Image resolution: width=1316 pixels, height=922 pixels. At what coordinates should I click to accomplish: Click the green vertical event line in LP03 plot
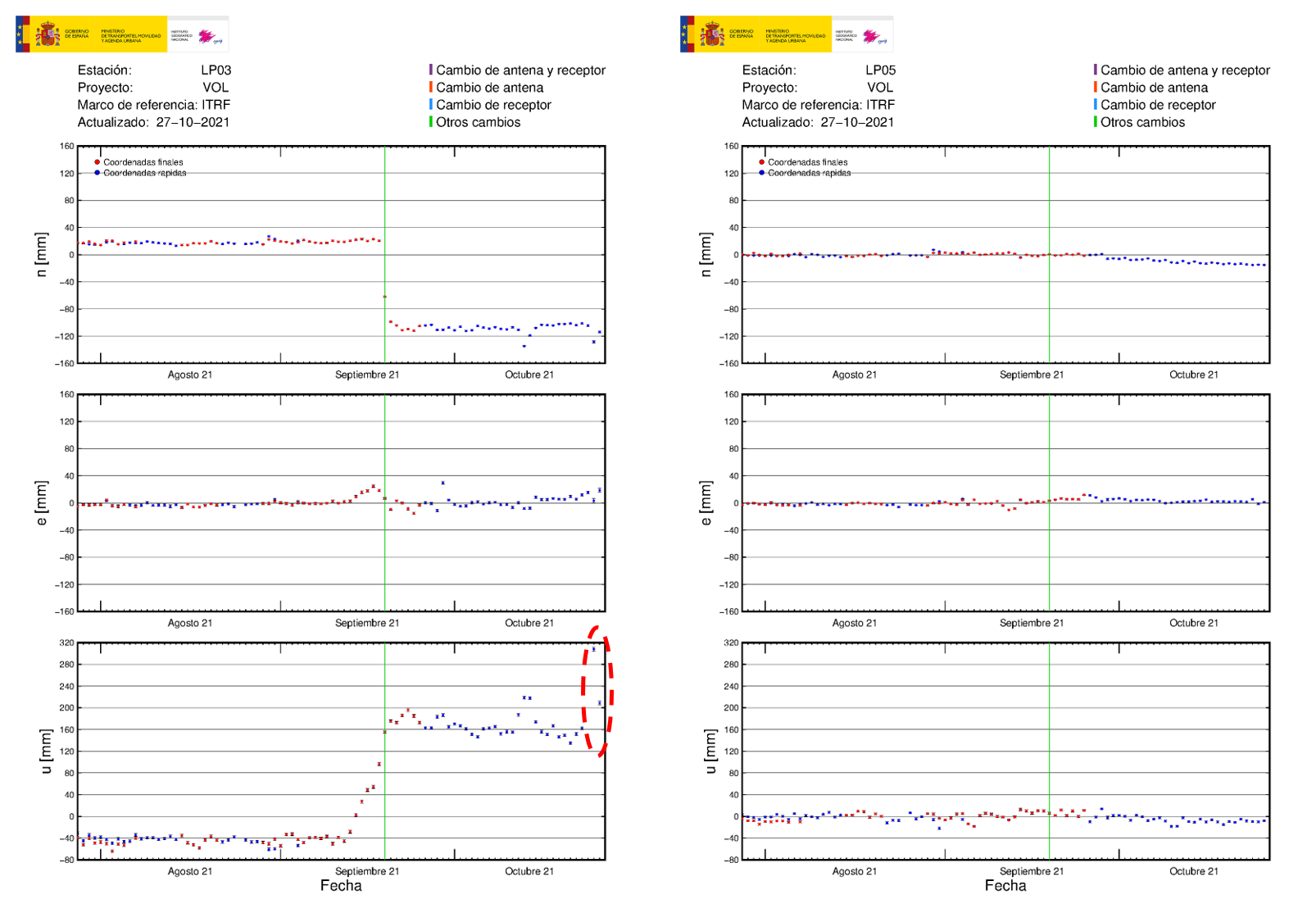tap(384, 254)
